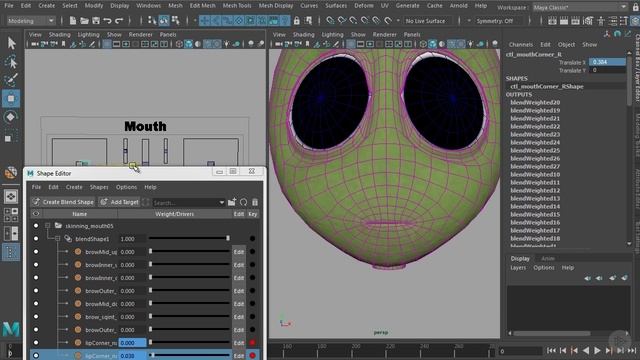Open Shapes menu in Shape Editor

point(99,187)
